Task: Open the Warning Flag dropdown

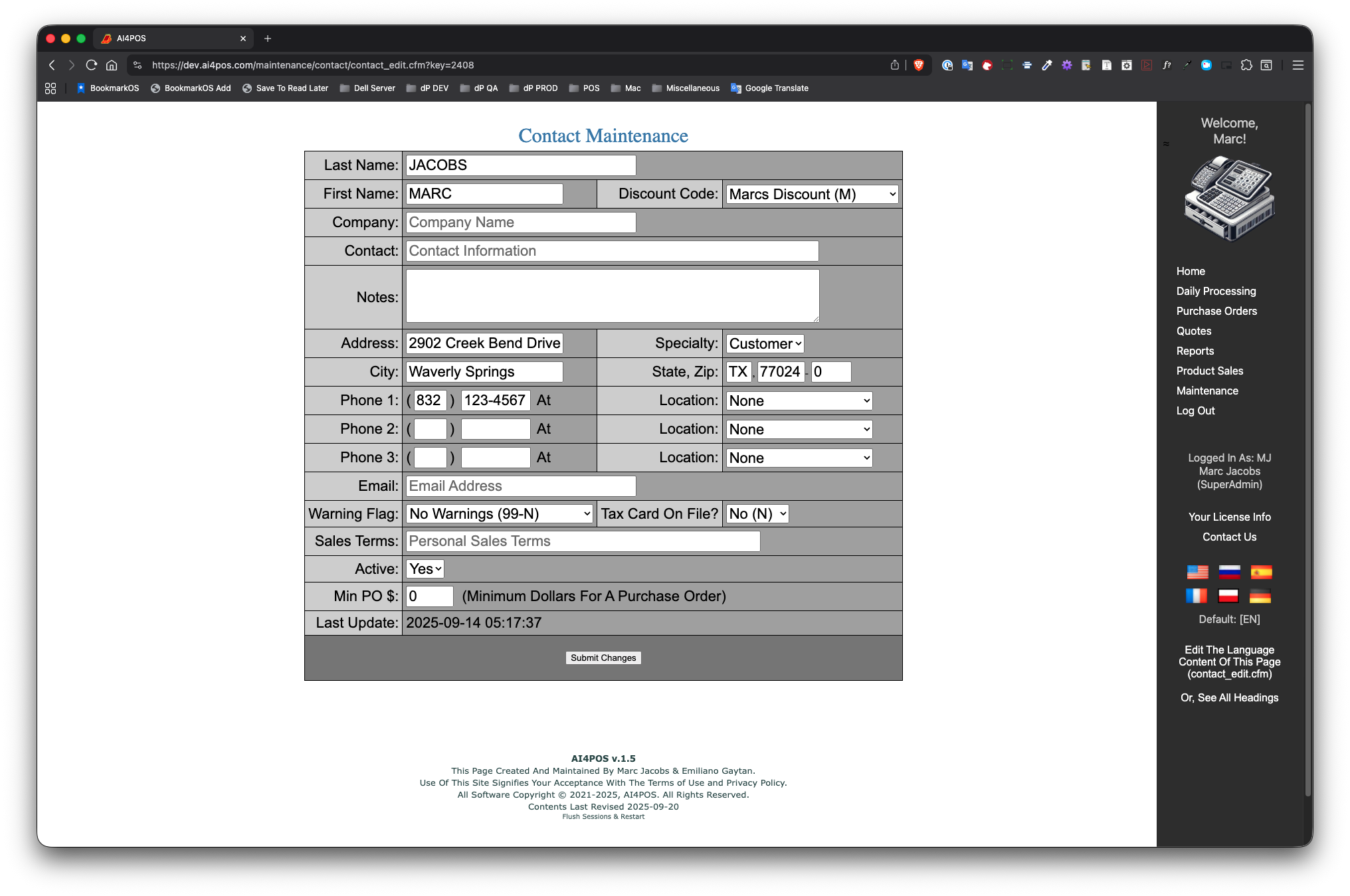Action: point(498,513)
